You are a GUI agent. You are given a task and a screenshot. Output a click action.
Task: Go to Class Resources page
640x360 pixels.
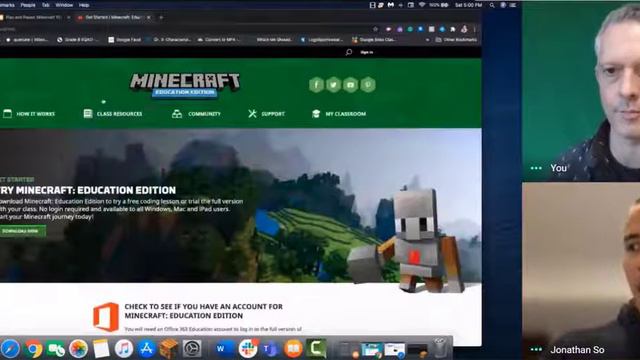[x=113, y=114]
